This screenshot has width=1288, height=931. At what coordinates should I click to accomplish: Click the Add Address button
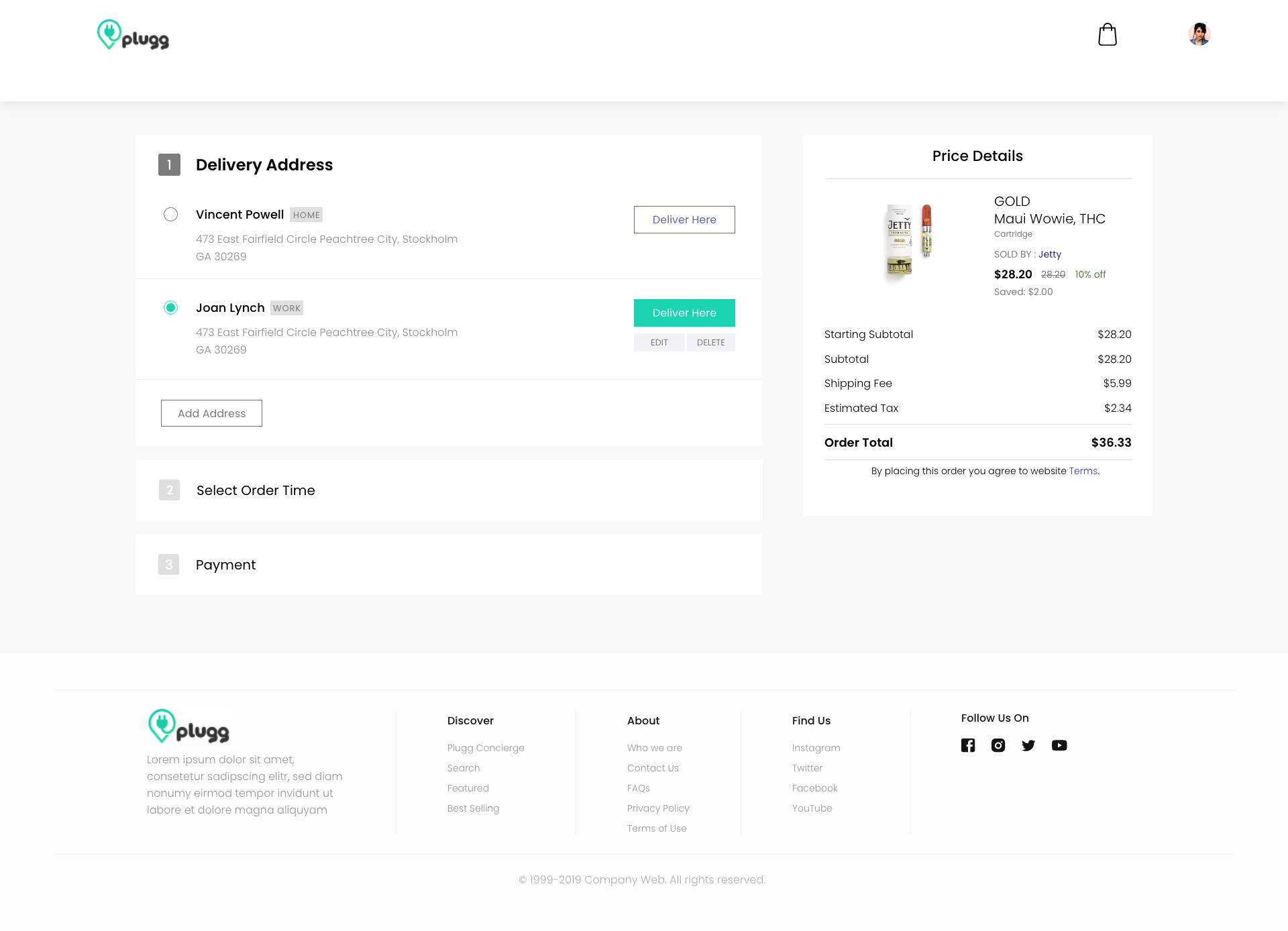(x=211, y=413)
